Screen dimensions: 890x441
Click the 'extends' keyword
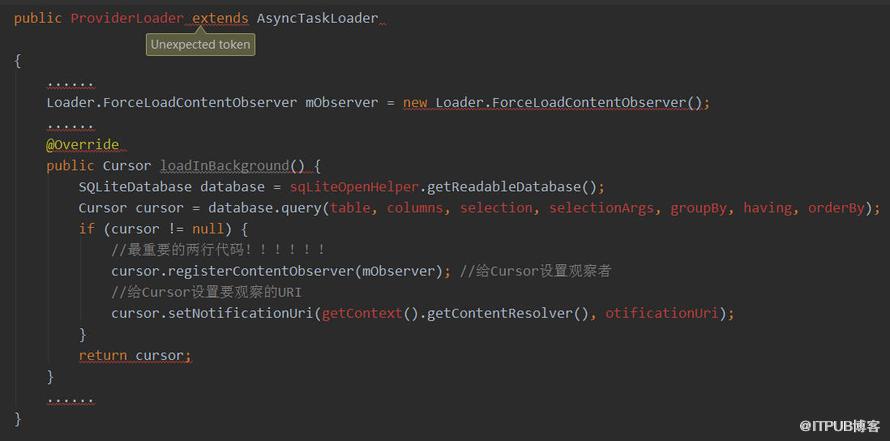(220, 18)
